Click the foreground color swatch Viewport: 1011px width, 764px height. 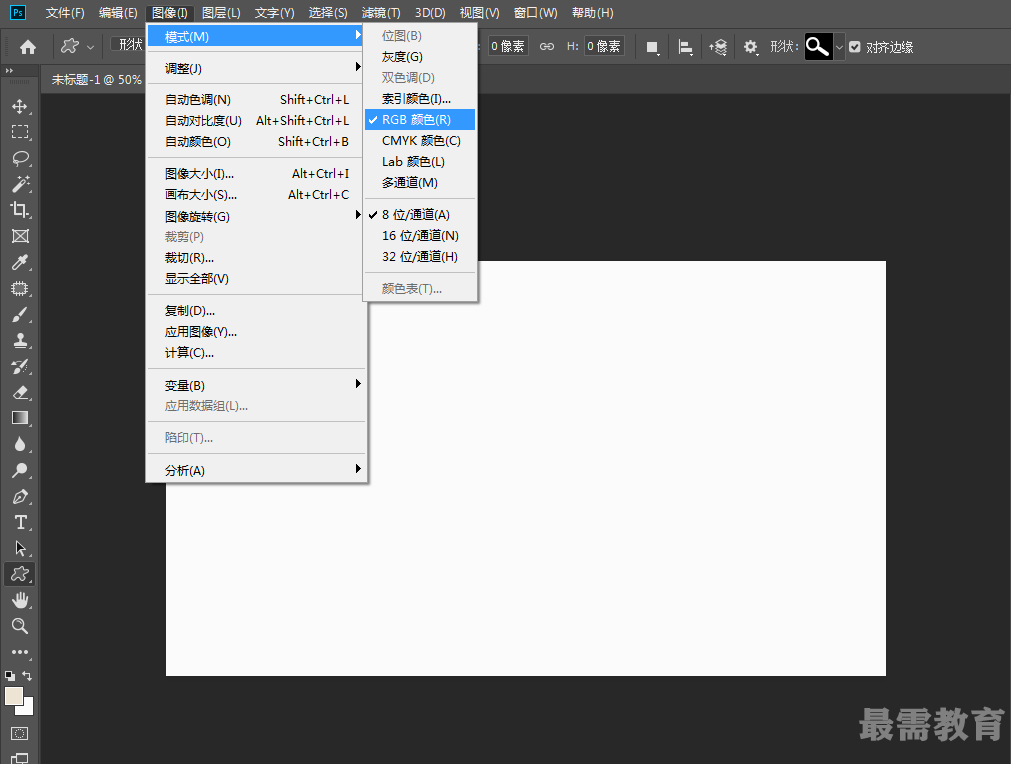click(14, 696)
